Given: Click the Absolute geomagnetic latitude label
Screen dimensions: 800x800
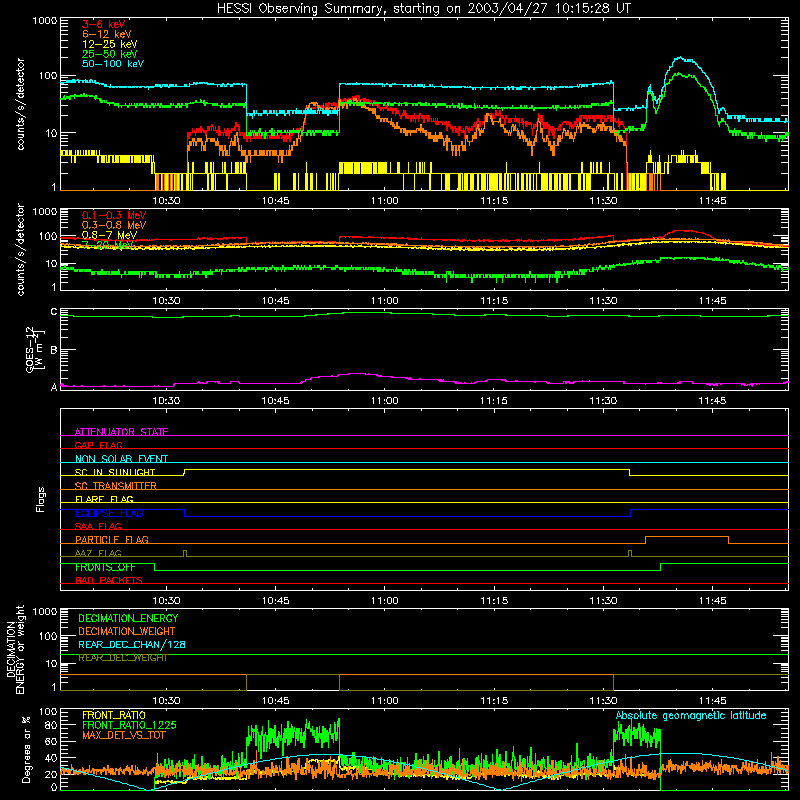Looking at the screenshot, I should [691, 716].
